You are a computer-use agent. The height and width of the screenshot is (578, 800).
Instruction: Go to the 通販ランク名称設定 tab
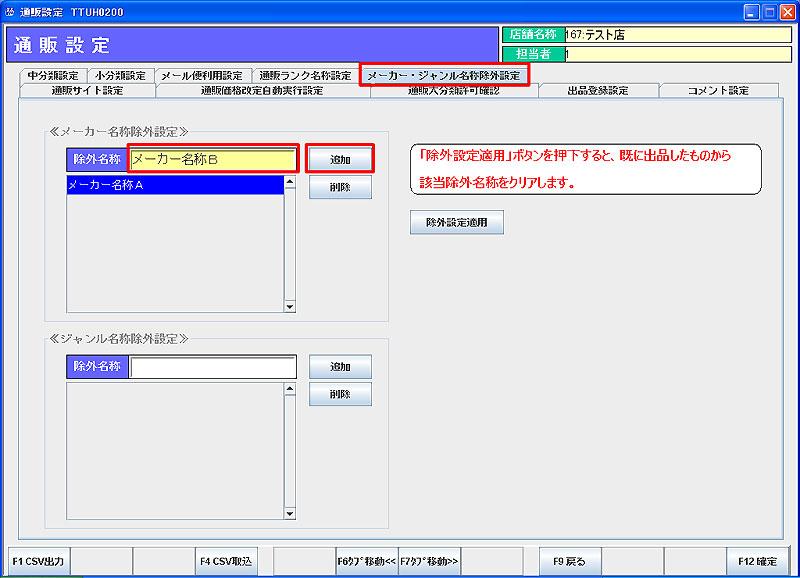(x=305, y=76)
